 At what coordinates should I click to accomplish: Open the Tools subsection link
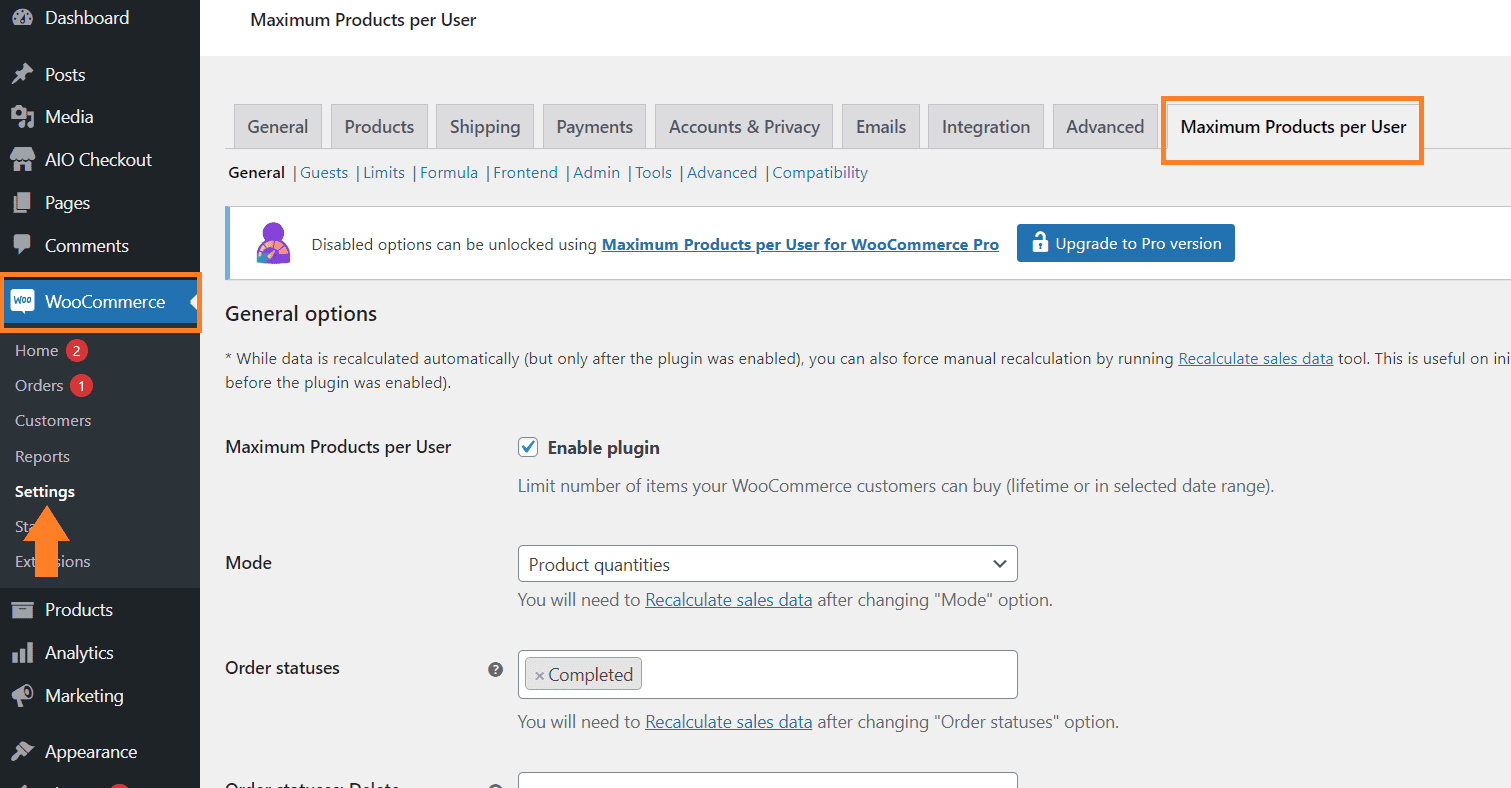654,172
